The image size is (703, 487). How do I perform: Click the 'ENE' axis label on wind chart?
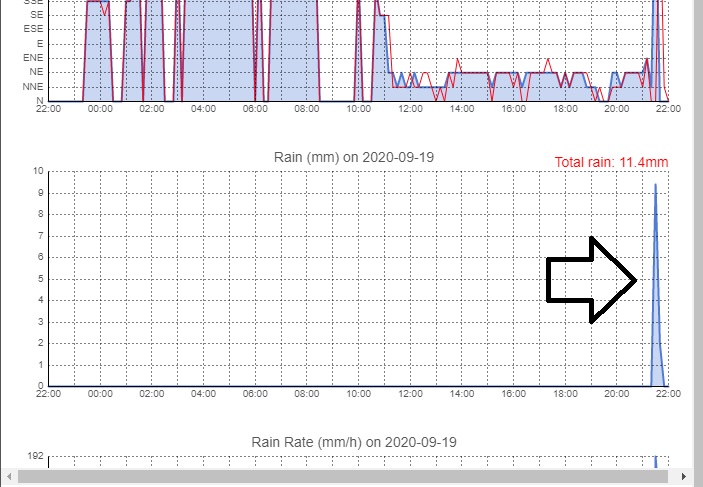click(33, 58)
